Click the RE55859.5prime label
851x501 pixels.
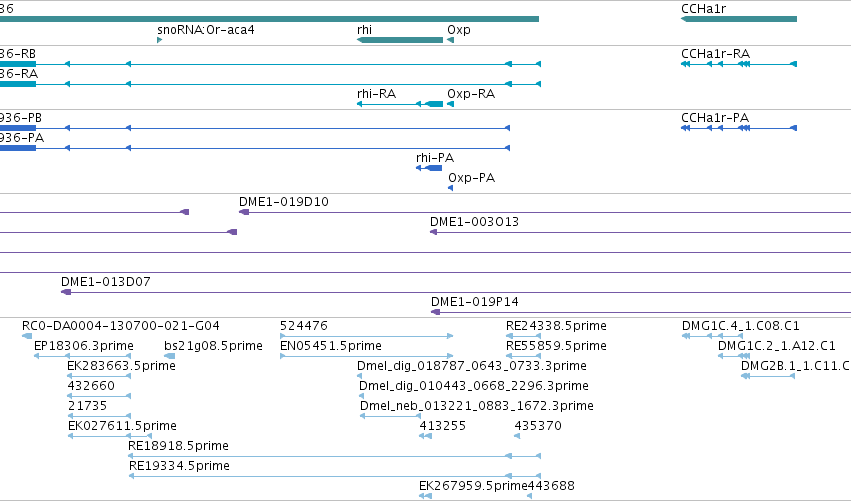tap(556, 346)
